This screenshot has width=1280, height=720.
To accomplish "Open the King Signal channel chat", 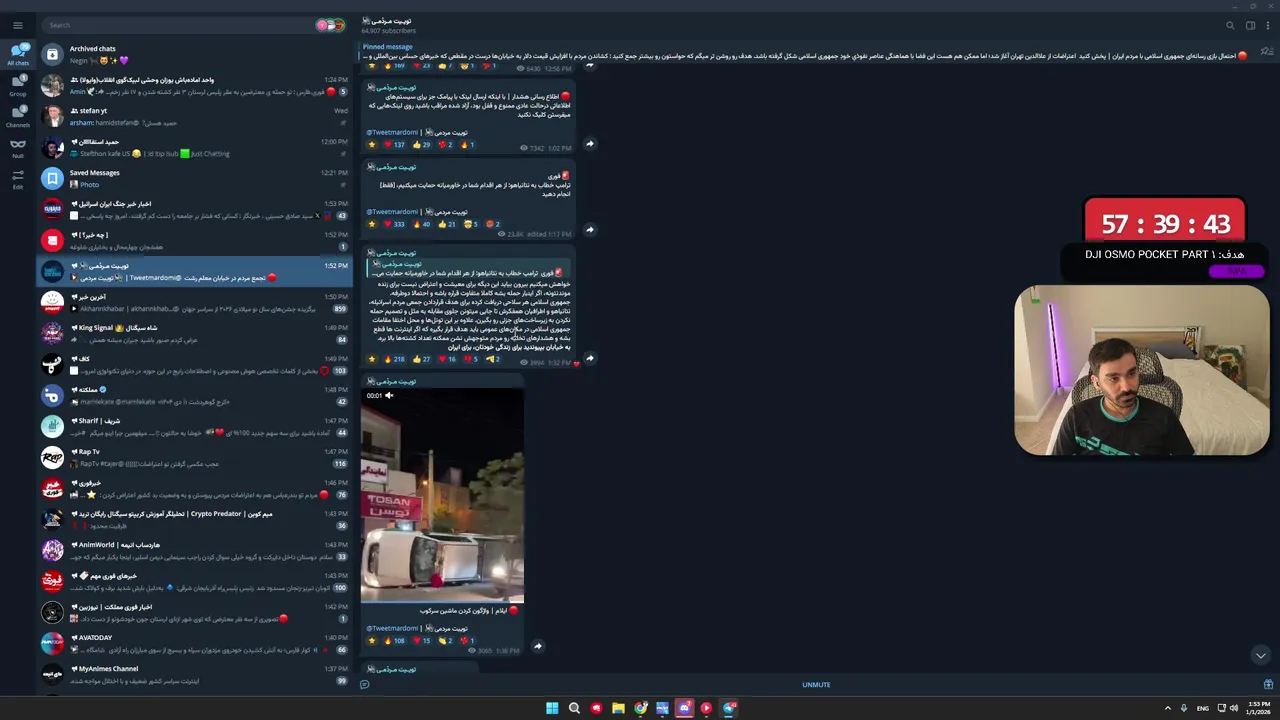I will tap(195, 333).
